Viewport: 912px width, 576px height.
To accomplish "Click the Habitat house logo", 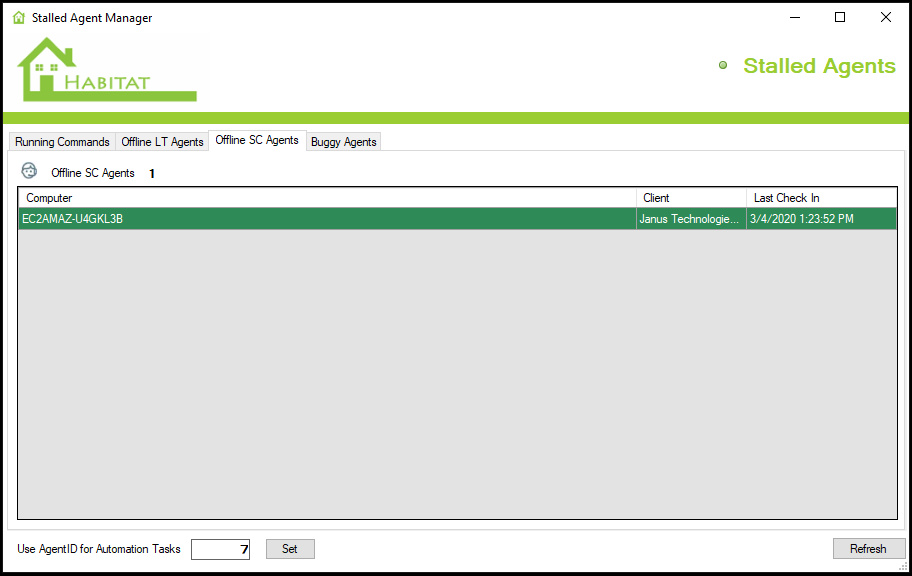I will click(x=106, y=70).
